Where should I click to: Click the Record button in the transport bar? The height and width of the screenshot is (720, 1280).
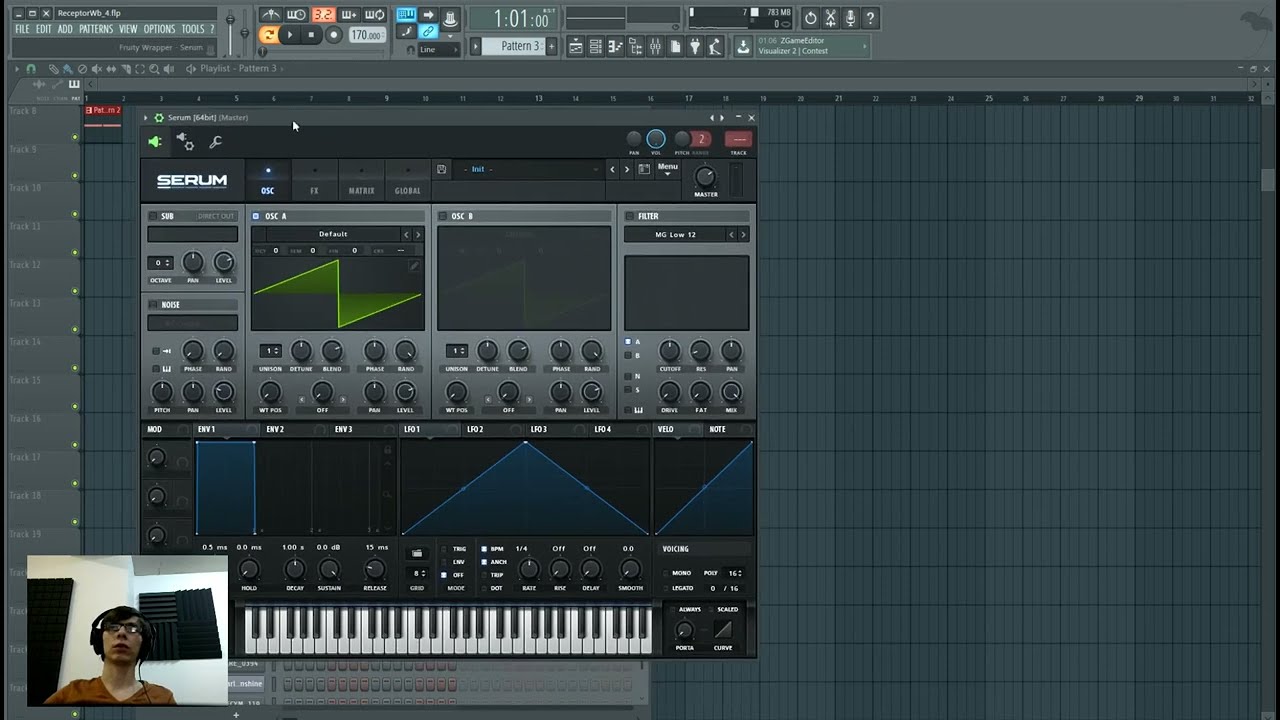coord(334,35)
